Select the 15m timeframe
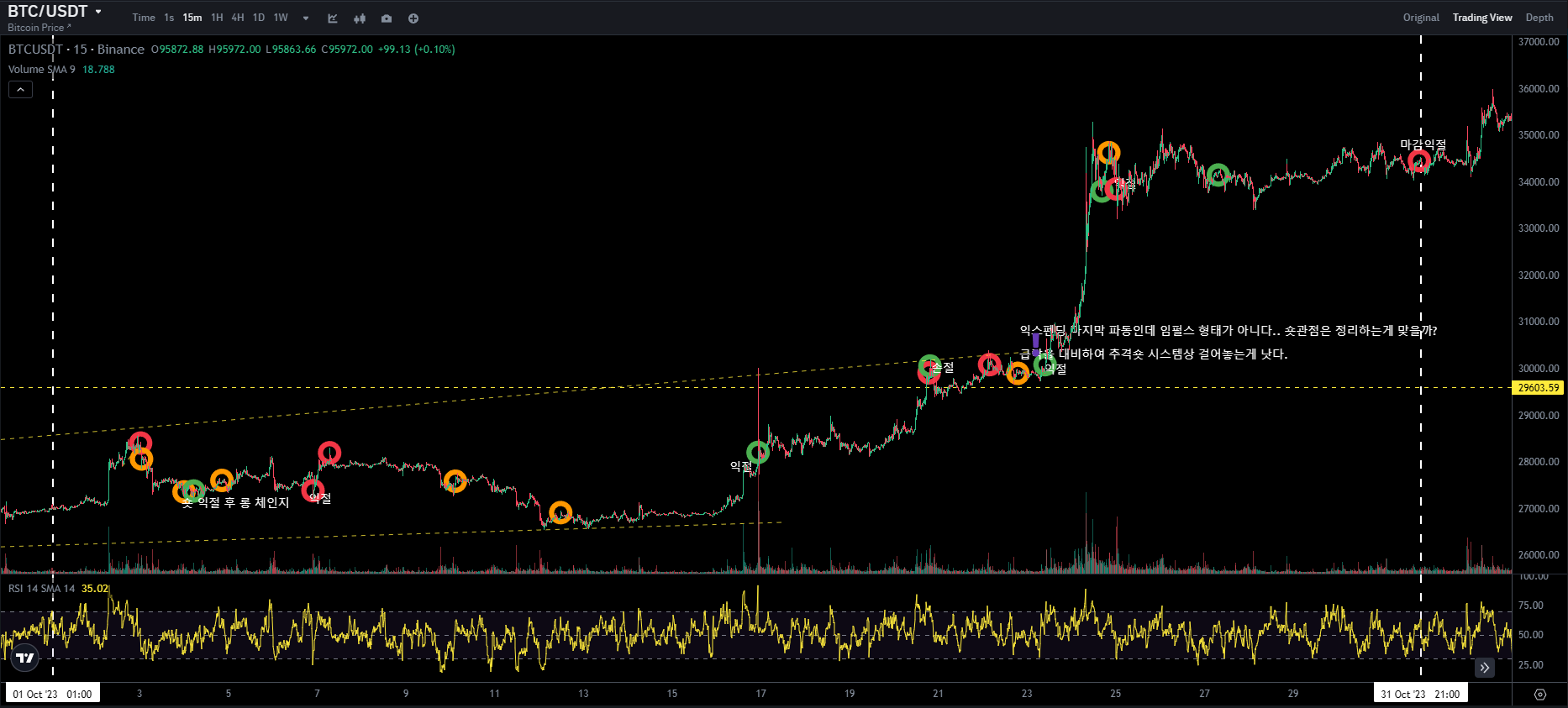The image size is (1568, 708). tap(192, 18)
